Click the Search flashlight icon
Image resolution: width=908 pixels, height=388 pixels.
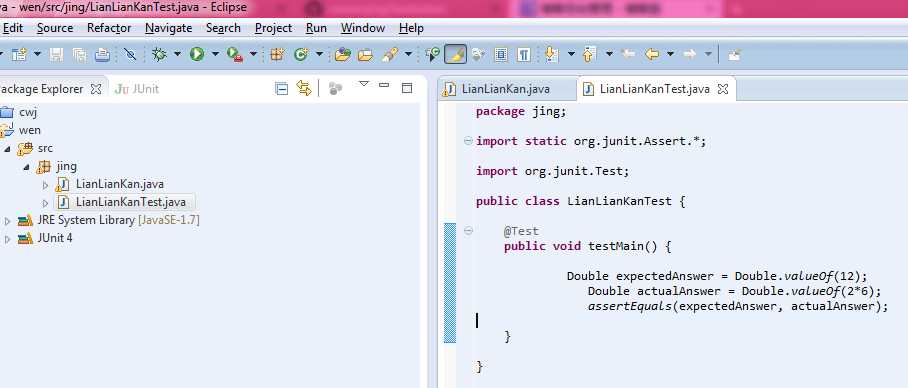(390, 54)
